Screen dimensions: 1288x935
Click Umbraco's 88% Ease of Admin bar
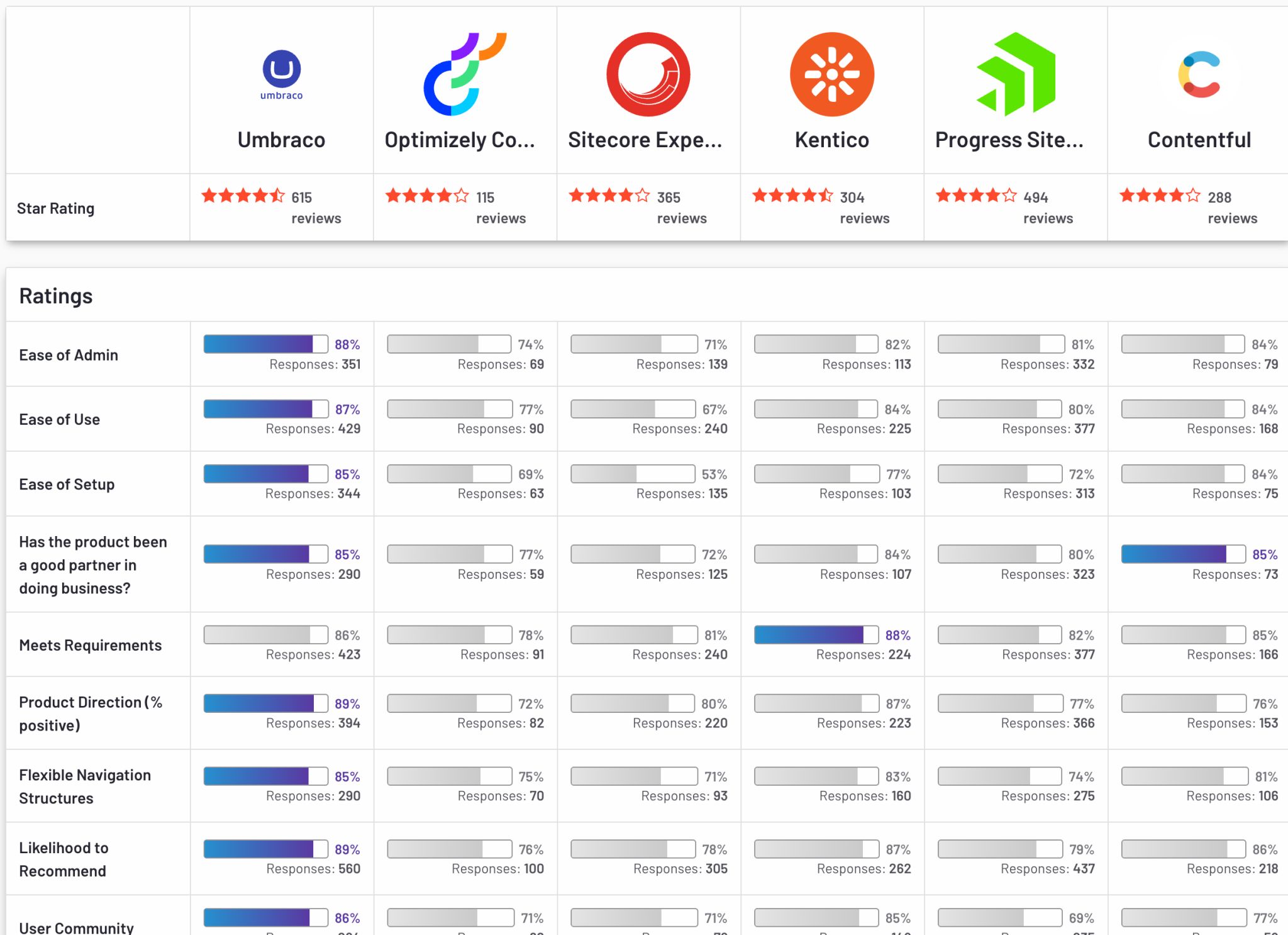[x=265, y=344]
